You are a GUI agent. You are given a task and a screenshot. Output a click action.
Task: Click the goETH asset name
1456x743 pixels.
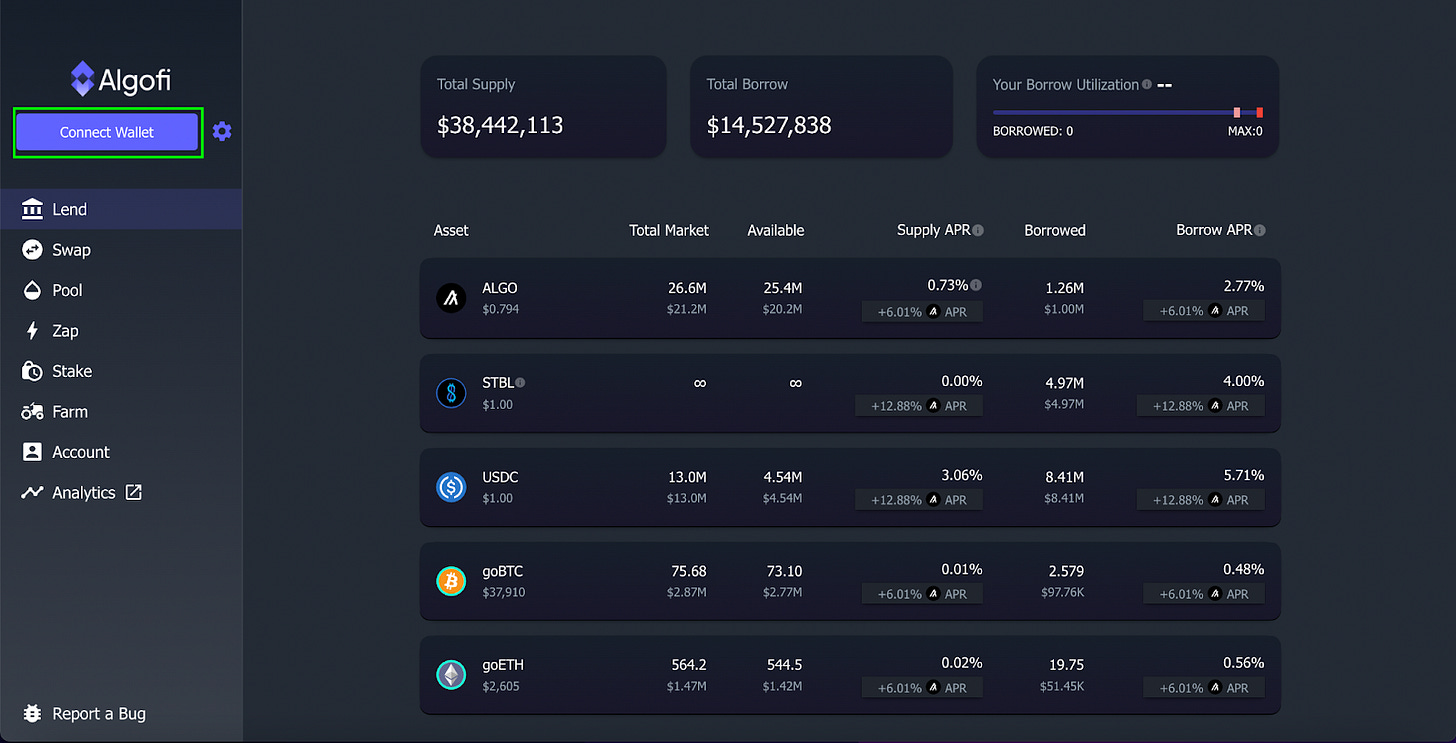503,665
